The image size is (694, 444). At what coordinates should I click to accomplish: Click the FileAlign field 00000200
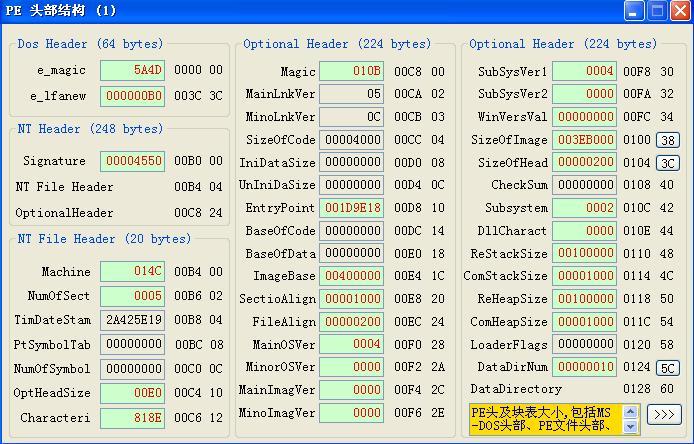(x=351, y=322)
